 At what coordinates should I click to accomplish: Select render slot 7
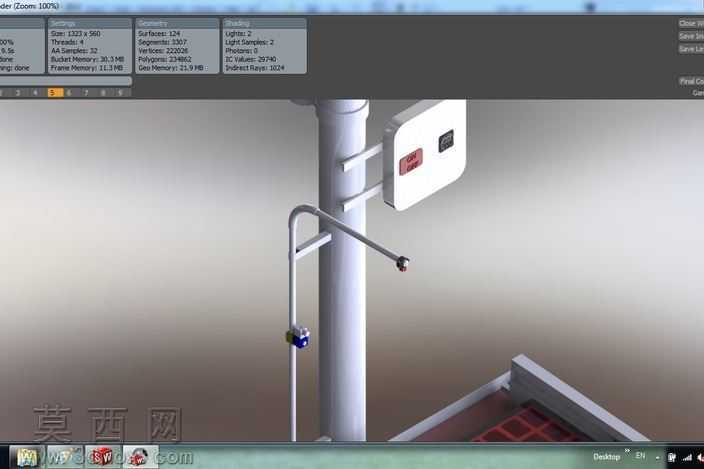click(86, 93)
